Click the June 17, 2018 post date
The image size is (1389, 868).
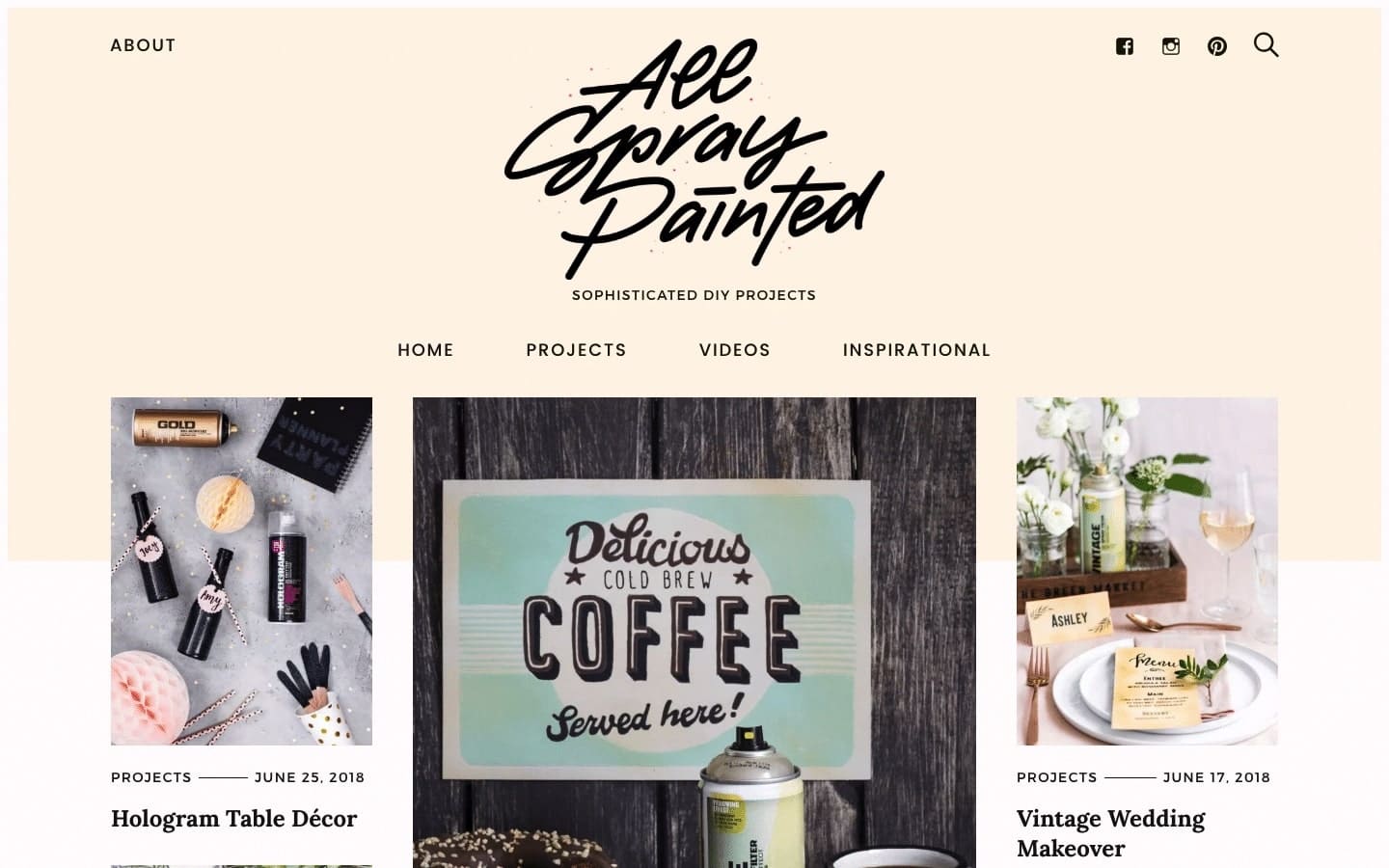tap(1216, 777)
